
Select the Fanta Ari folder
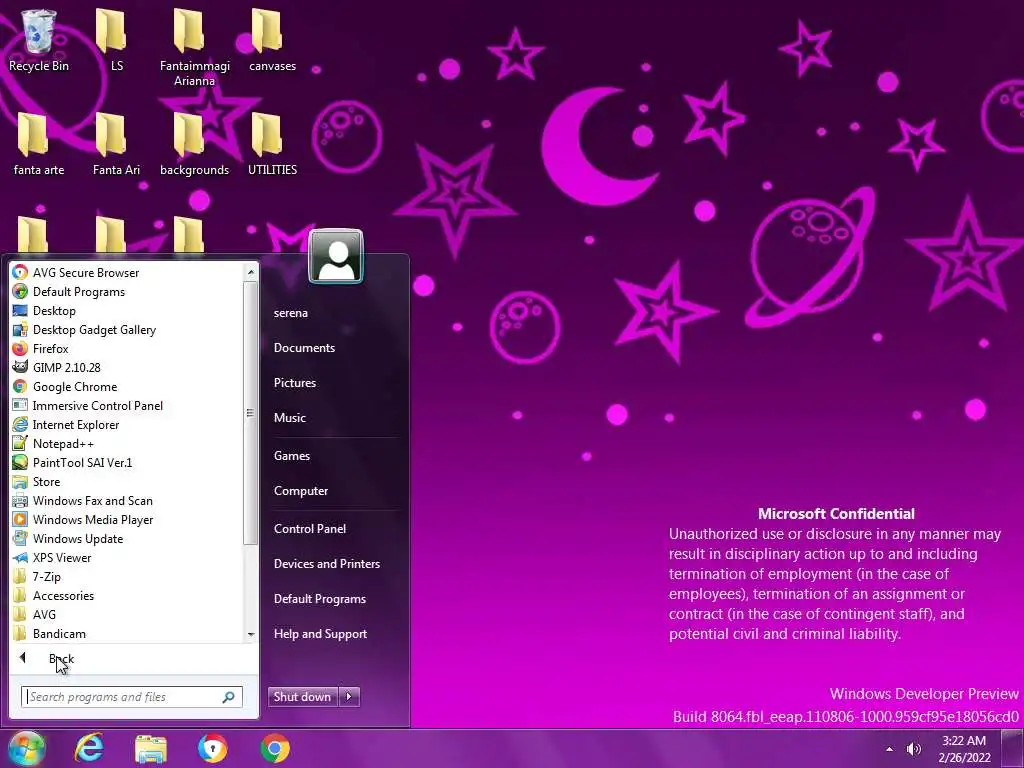click(x=116, y=144)
